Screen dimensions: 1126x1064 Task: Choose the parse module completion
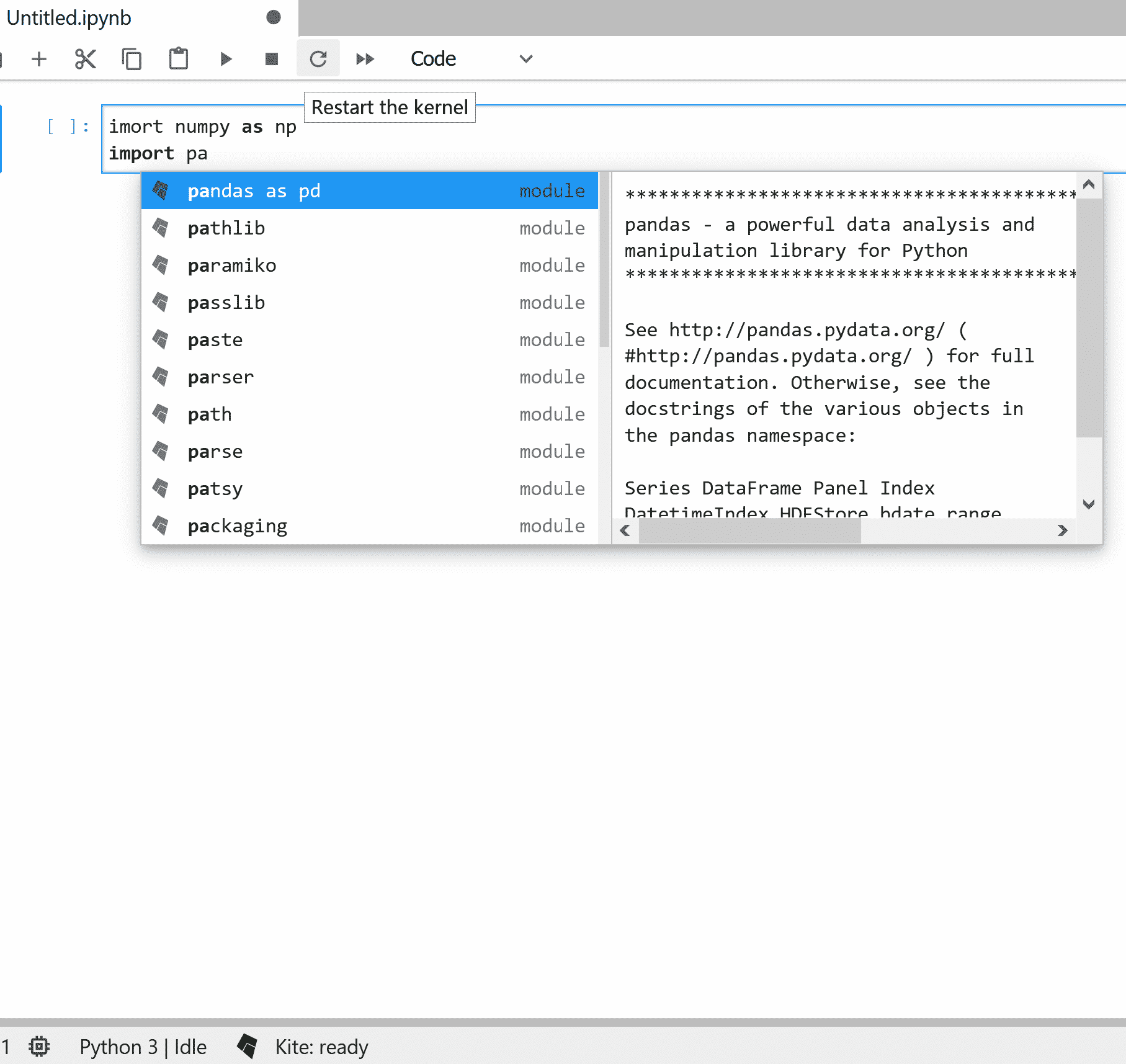coord(370,451)
